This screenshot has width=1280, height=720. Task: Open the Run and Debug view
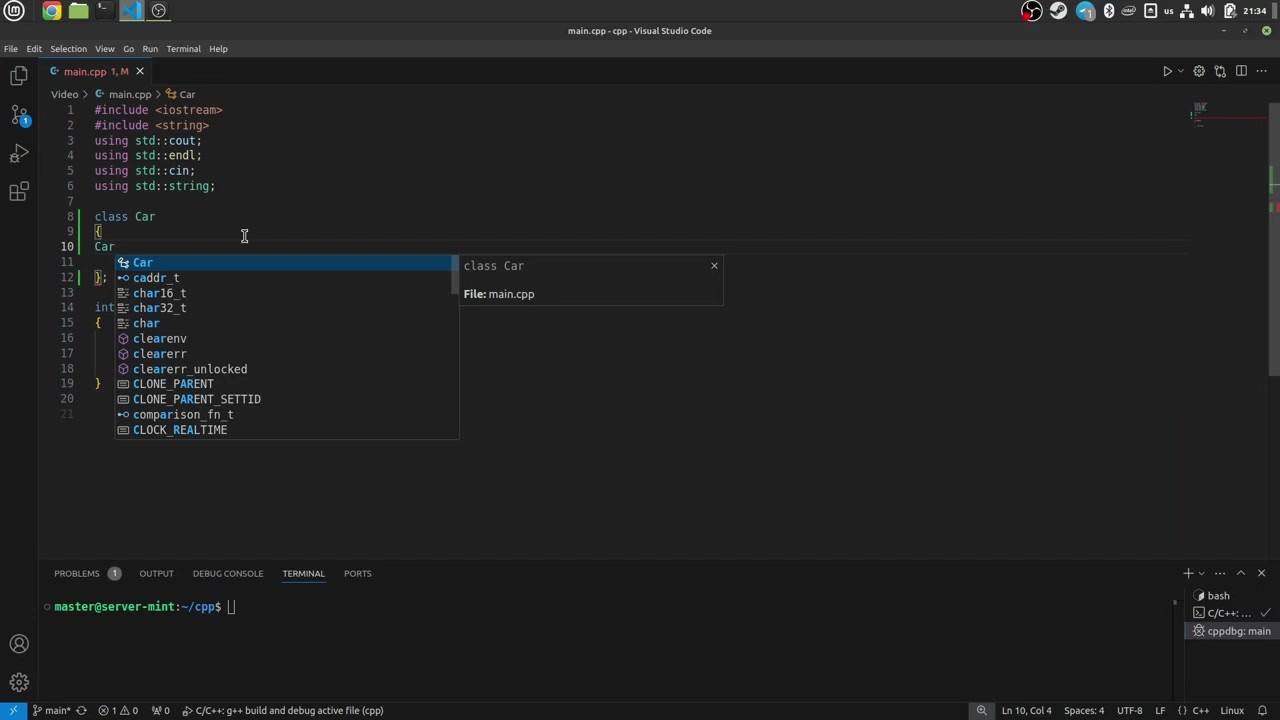[x=19, y=154]
